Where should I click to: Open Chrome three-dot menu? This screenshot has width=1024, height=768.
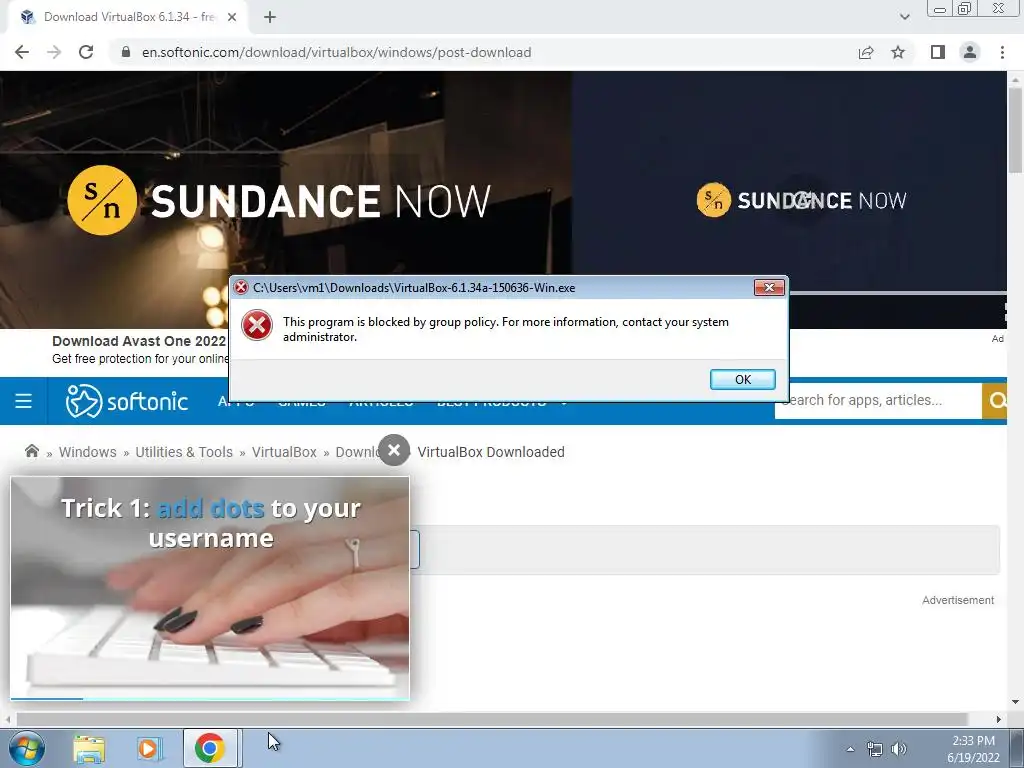pos(1002,52)
